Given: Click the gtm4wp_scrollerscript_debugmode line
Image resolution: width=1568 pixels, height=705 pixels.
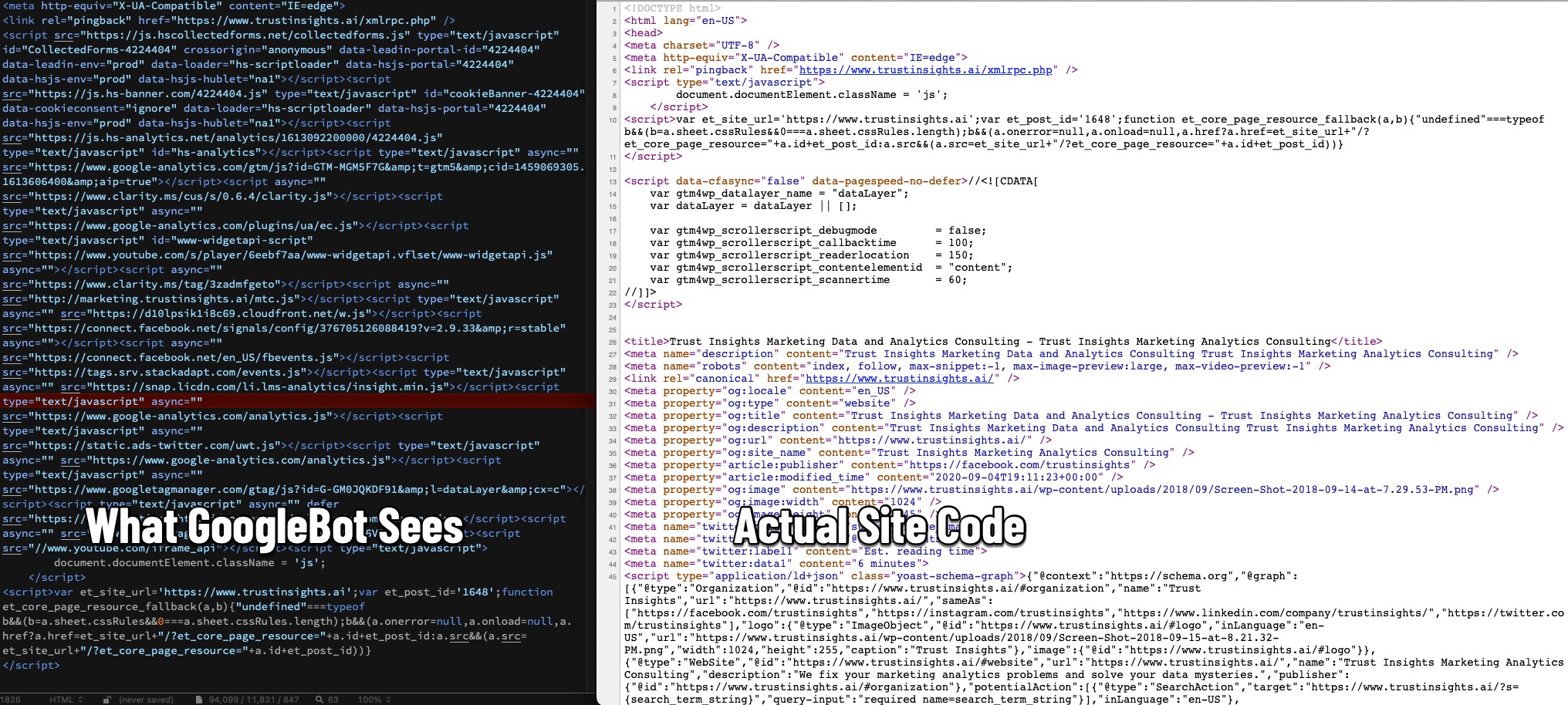Looking at the screenshot, I should click(818, 231).
